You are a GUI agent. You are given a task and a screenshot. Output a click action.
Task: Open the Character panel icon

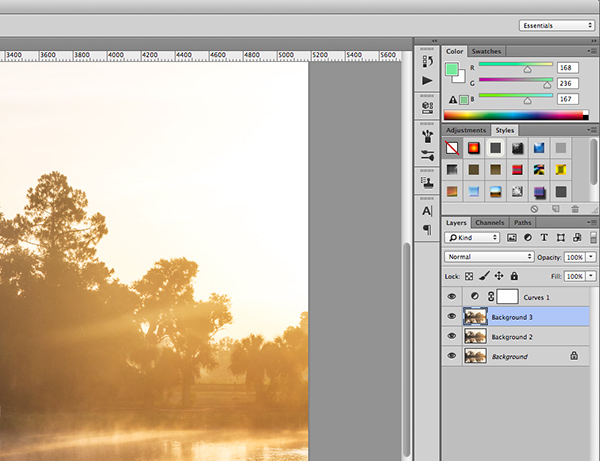[427, 211]
